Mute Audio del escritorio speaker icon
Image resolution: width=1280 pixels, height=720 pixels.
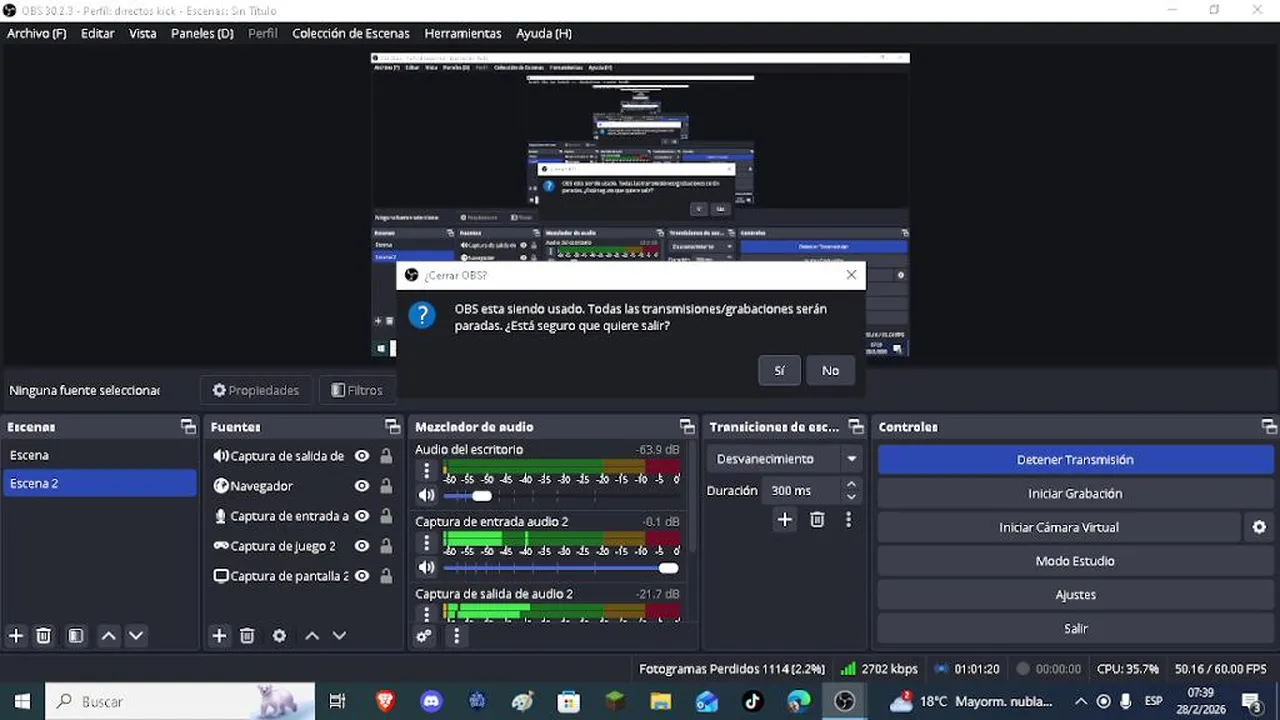pos(427,495)
